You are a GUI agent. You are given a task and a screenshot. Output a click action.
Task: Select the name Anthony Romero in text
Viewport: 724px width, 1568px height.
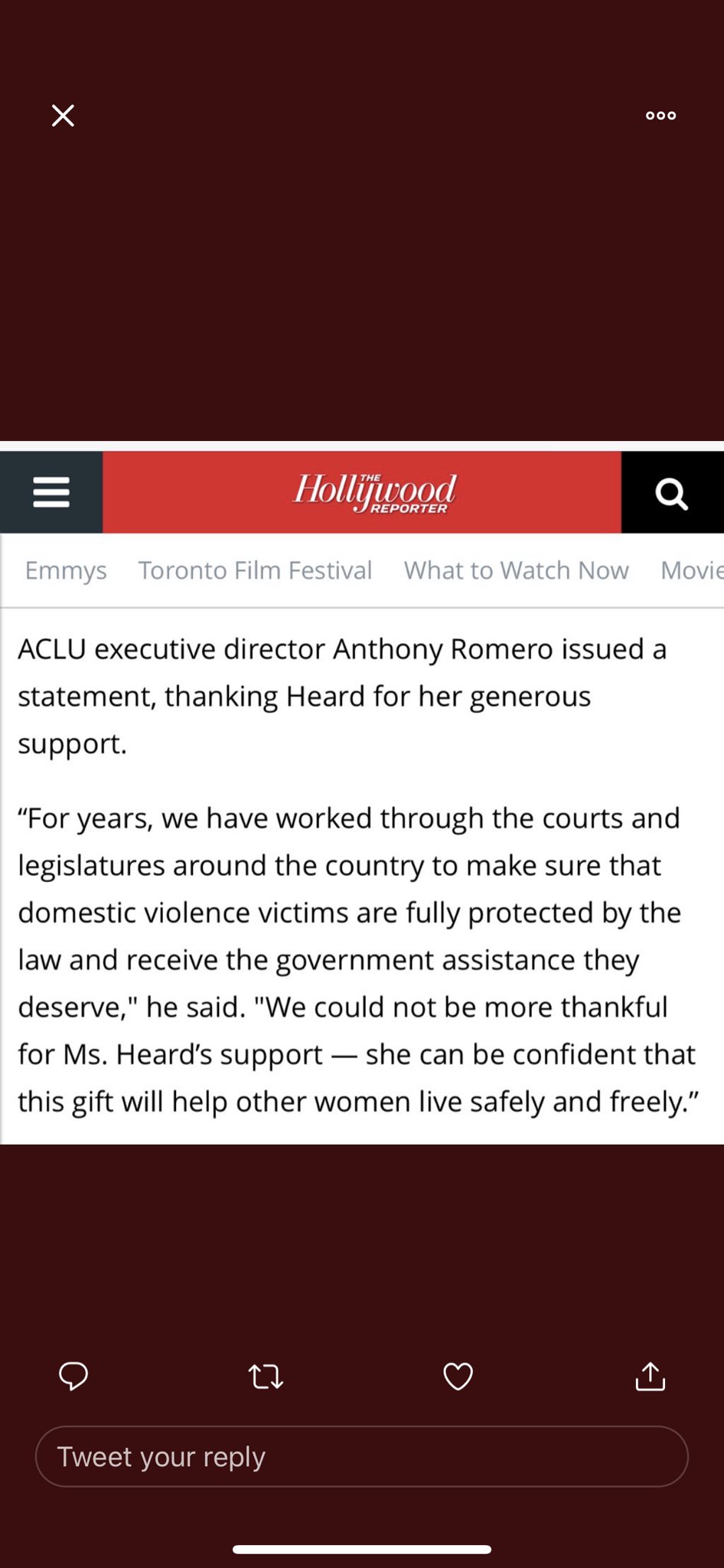click(443, 650)
